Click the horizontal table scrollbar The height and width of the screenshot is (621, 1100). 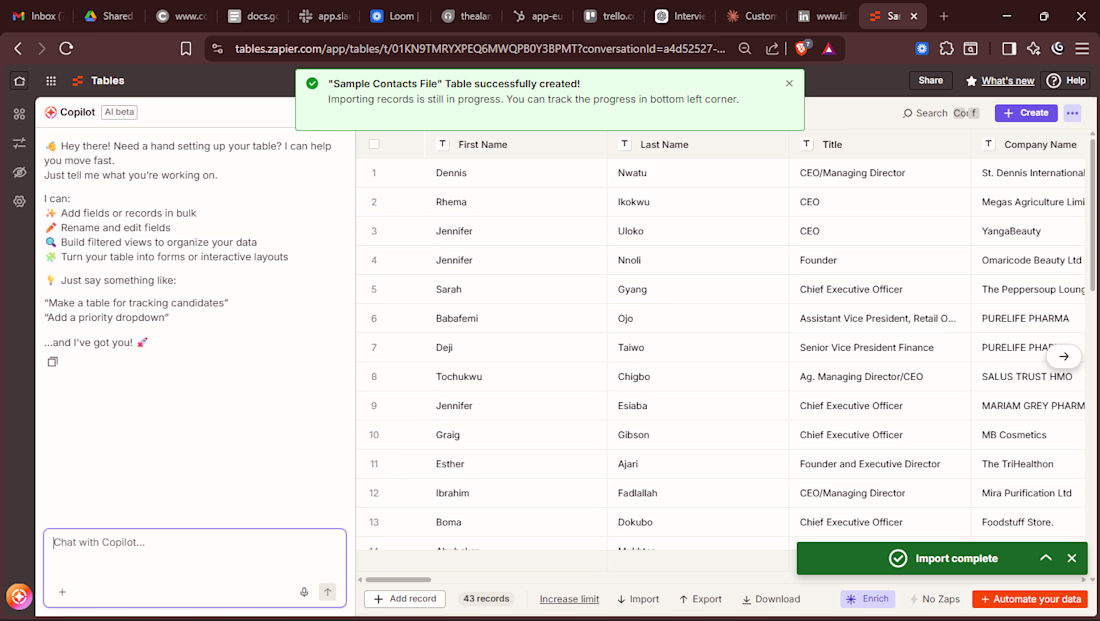click(398, 580)
